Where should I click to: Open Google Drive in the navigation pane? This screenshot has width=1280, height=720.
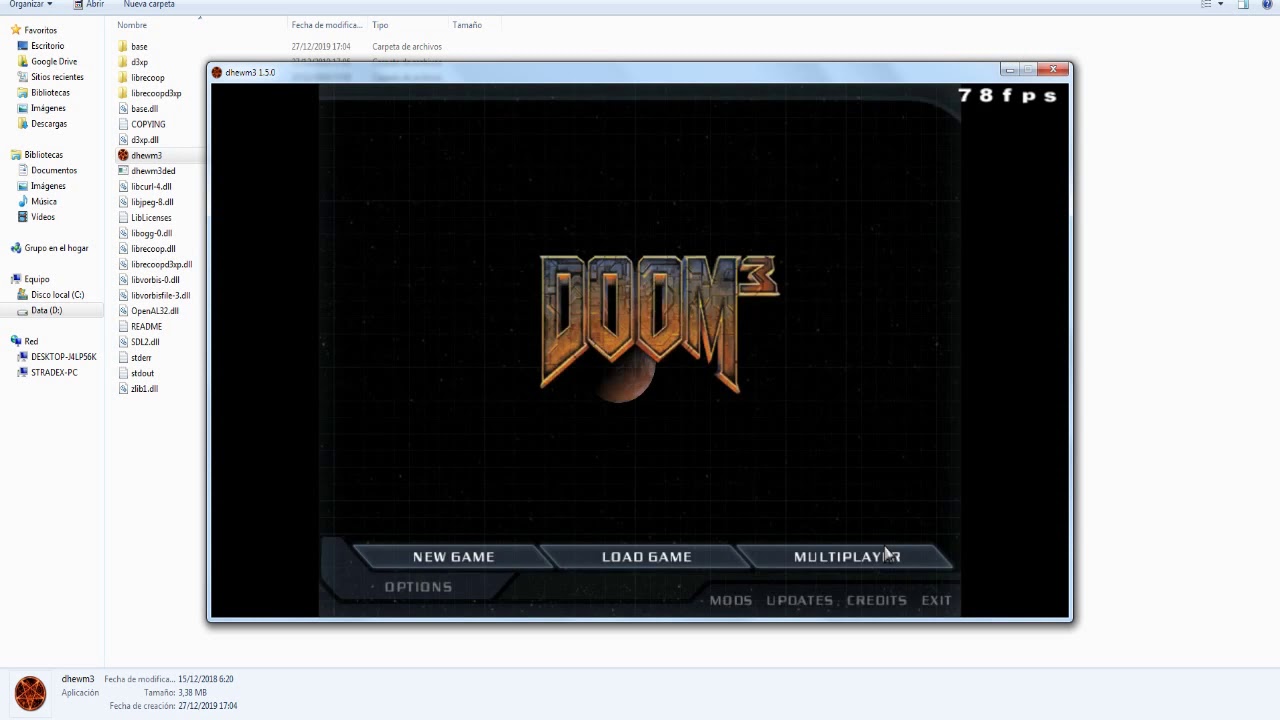[53, 62]
